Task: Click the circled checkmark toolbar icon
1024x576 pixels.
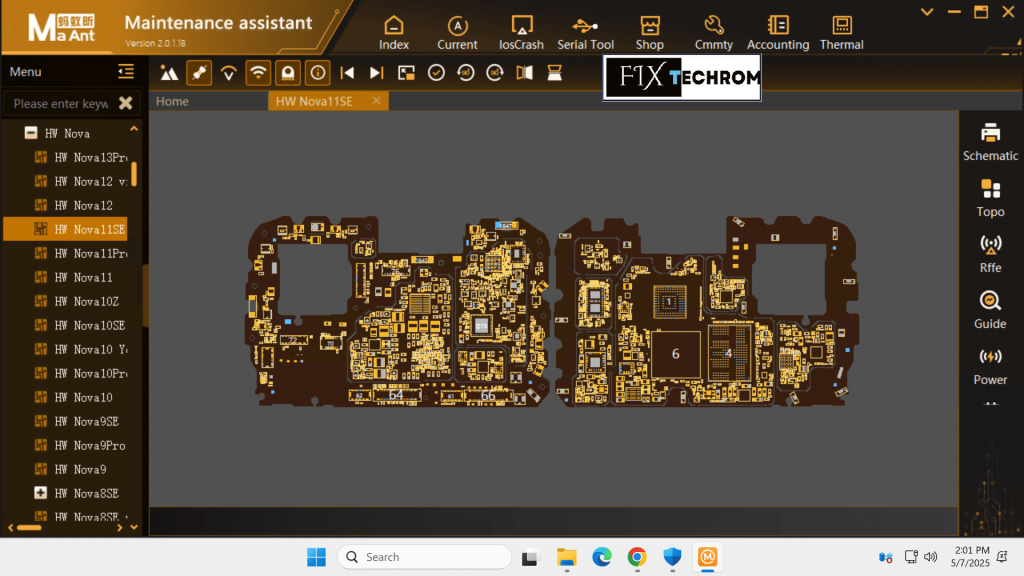Action: (x=436, y=73)
